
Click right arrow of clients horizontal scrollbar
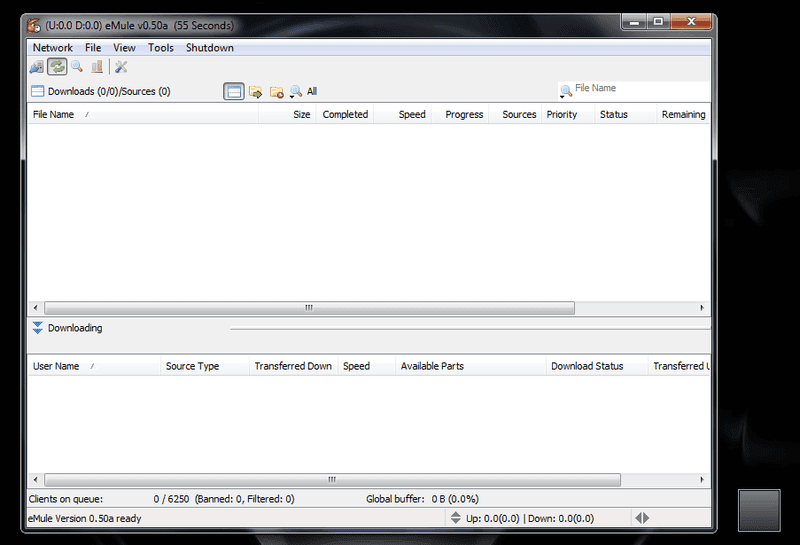702,480
